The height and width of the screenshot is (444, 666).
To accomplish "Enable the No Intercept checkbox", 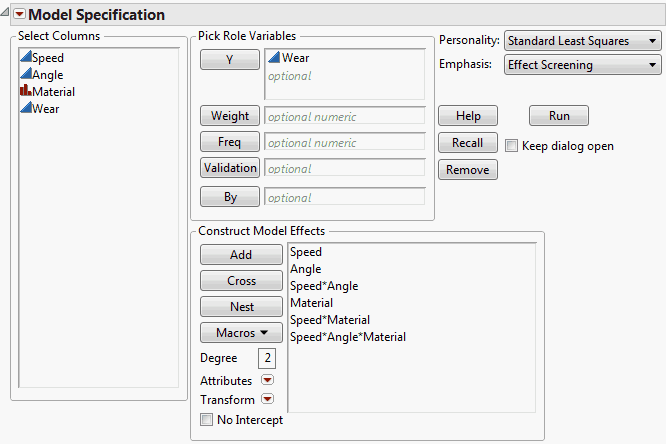I will tap(207, 420).
